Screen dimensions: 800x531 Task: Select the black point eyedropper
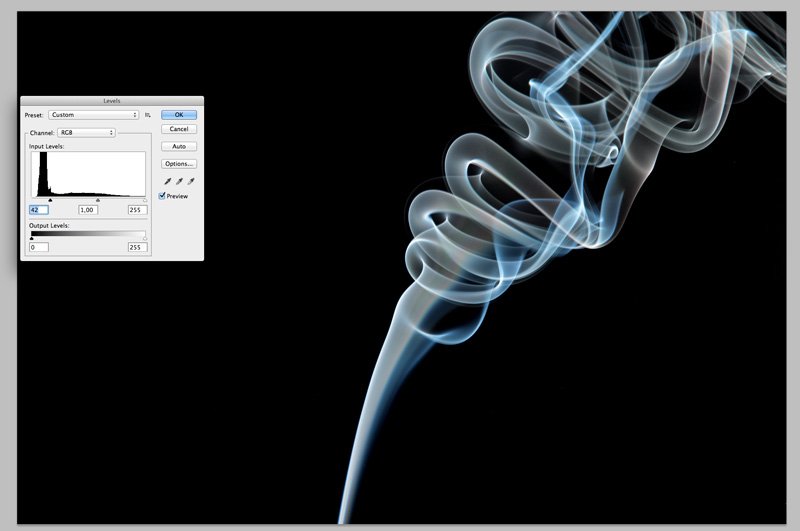point(168,181)
